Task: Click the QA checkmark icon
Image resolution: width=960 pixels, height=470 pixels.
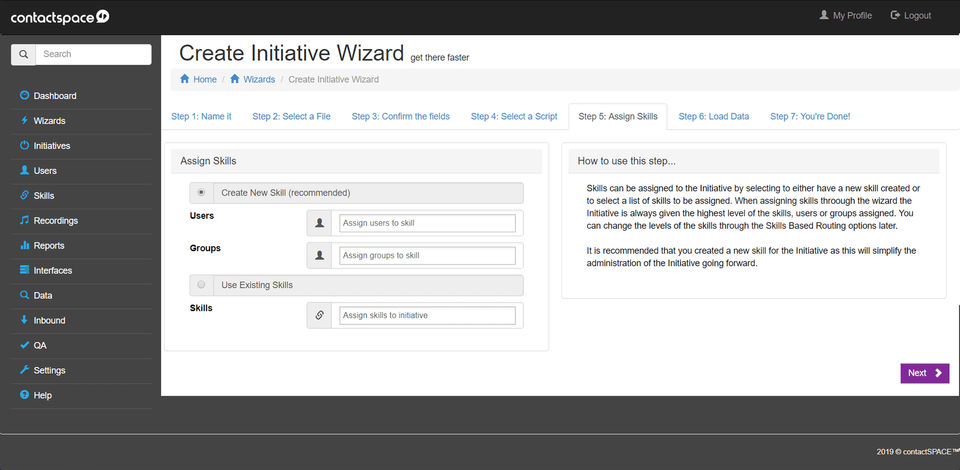Action: (x=24, y=346)
